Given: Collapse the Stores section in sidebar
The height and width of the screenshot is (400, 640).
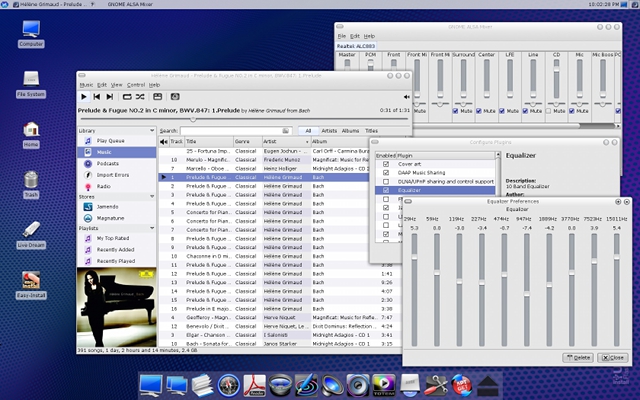Looking at the screenshot, I should pos(152,196).
